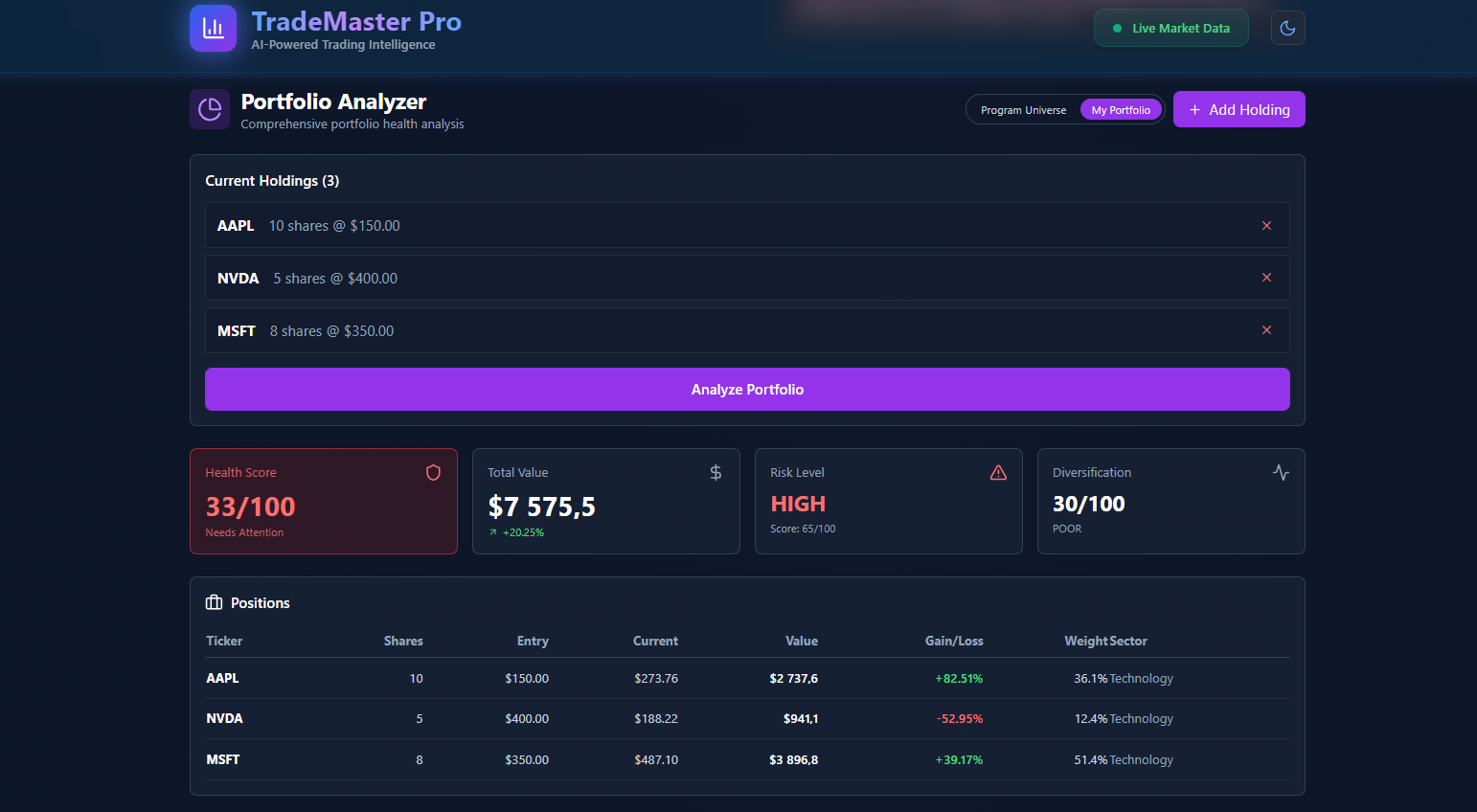Click the Add Holding button
The width and height of the screenshot is (1477, 812).
[x=1238, y=109]
